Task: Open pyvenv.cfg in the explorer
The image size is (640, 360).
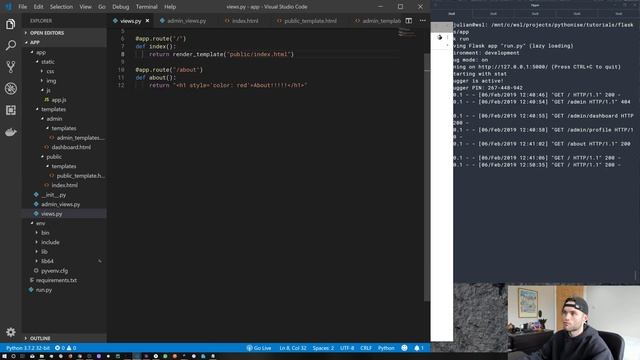Action: 64,271
